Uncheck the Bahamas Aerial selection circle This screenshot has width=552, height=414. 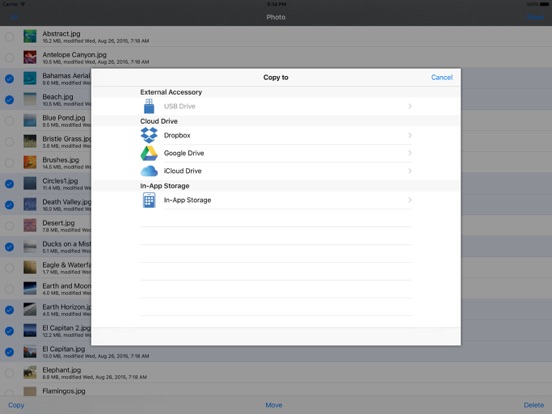click(10, 79)
